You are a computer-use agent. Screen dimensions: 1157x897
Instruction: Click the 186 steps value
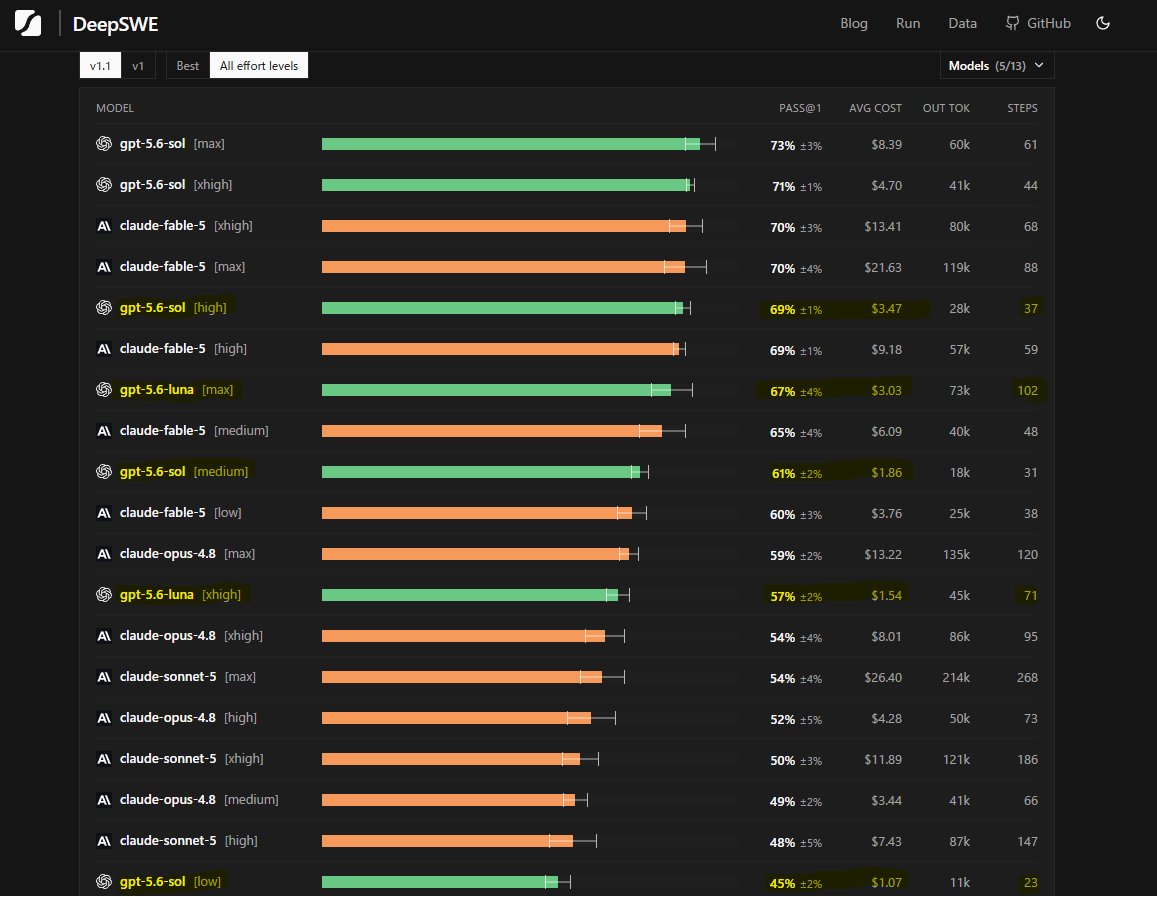[x=1027, y=760]
